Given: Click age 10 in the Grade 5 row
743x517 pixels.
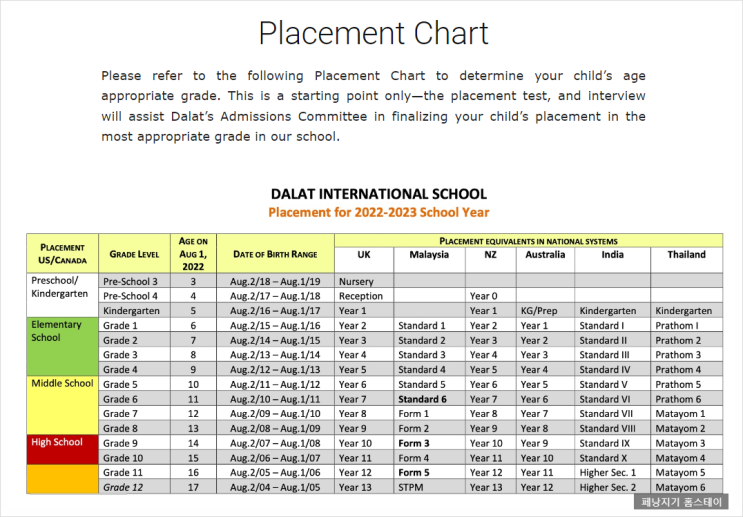Looking at the screenshot, I should [193, 384].
